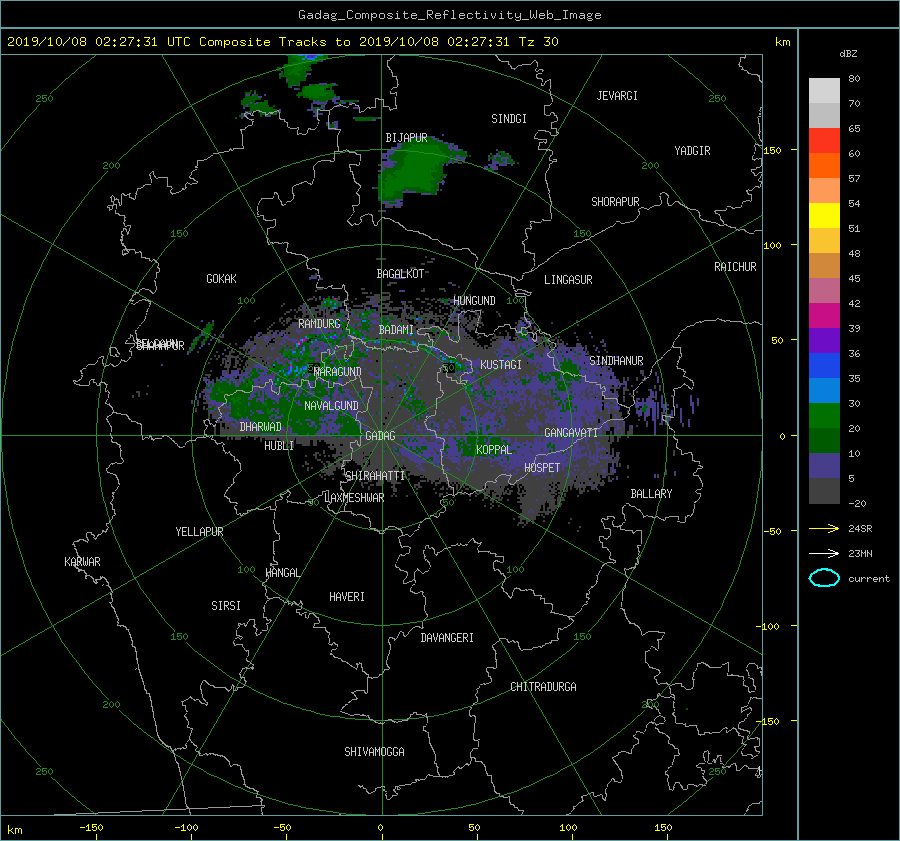The image size is (900, 841).
Task: Click the SHIRAHATTI city label
Action: [x=375, y=475]
